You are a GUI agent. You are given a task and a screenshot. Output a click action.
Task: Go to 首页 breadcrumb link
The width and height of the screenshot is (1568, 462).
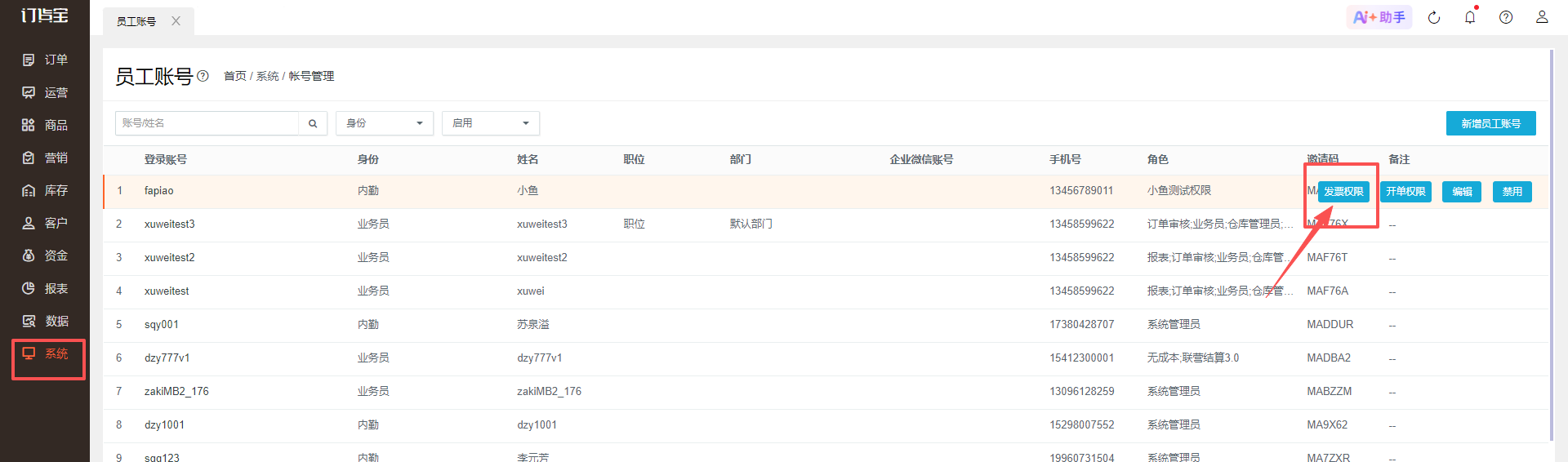coord(235,76)
